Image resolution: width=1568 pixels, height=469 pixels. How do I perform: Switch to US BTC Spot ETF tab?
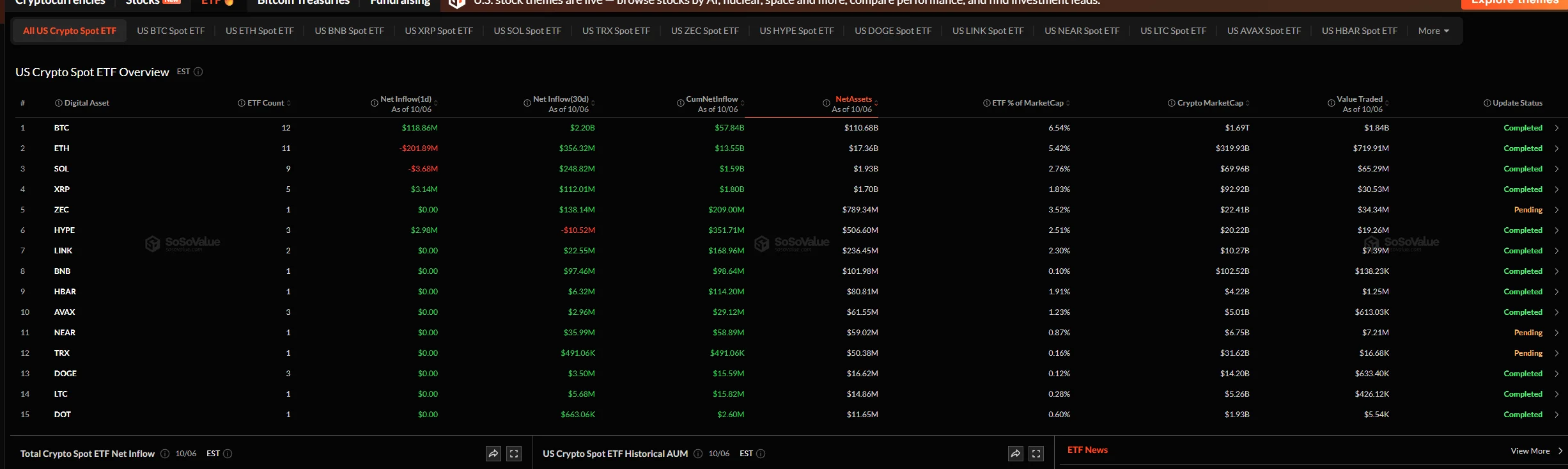click(x=171, y=31)
